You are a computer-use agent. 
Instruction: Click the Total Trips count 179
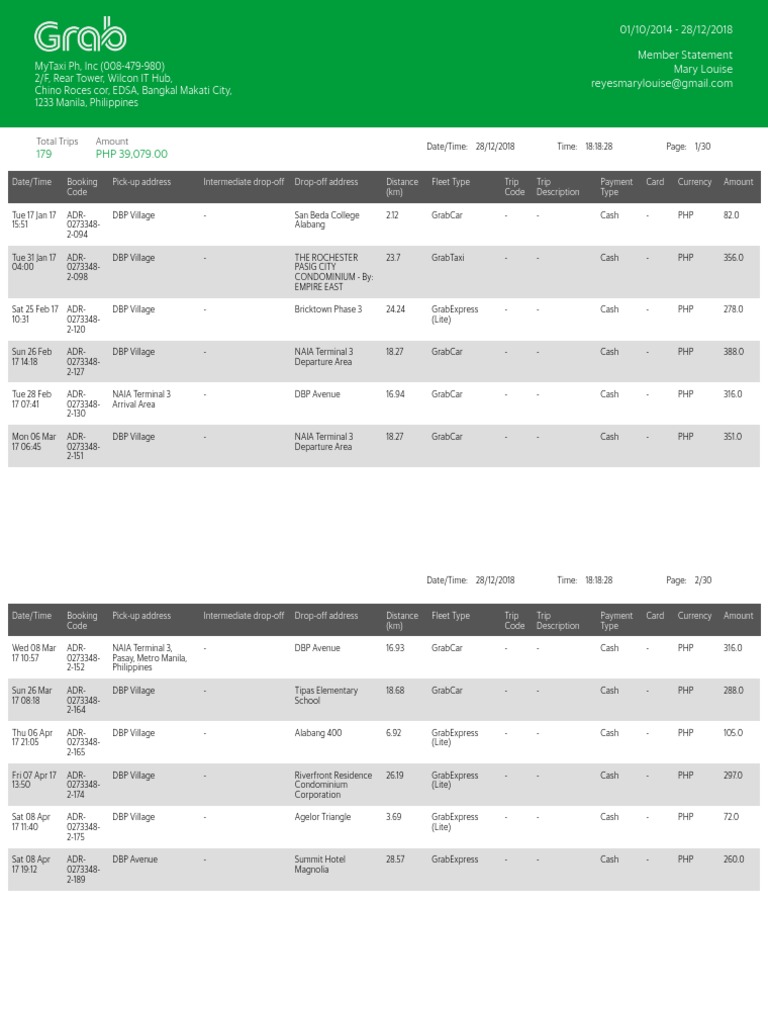tap(44, 154)
